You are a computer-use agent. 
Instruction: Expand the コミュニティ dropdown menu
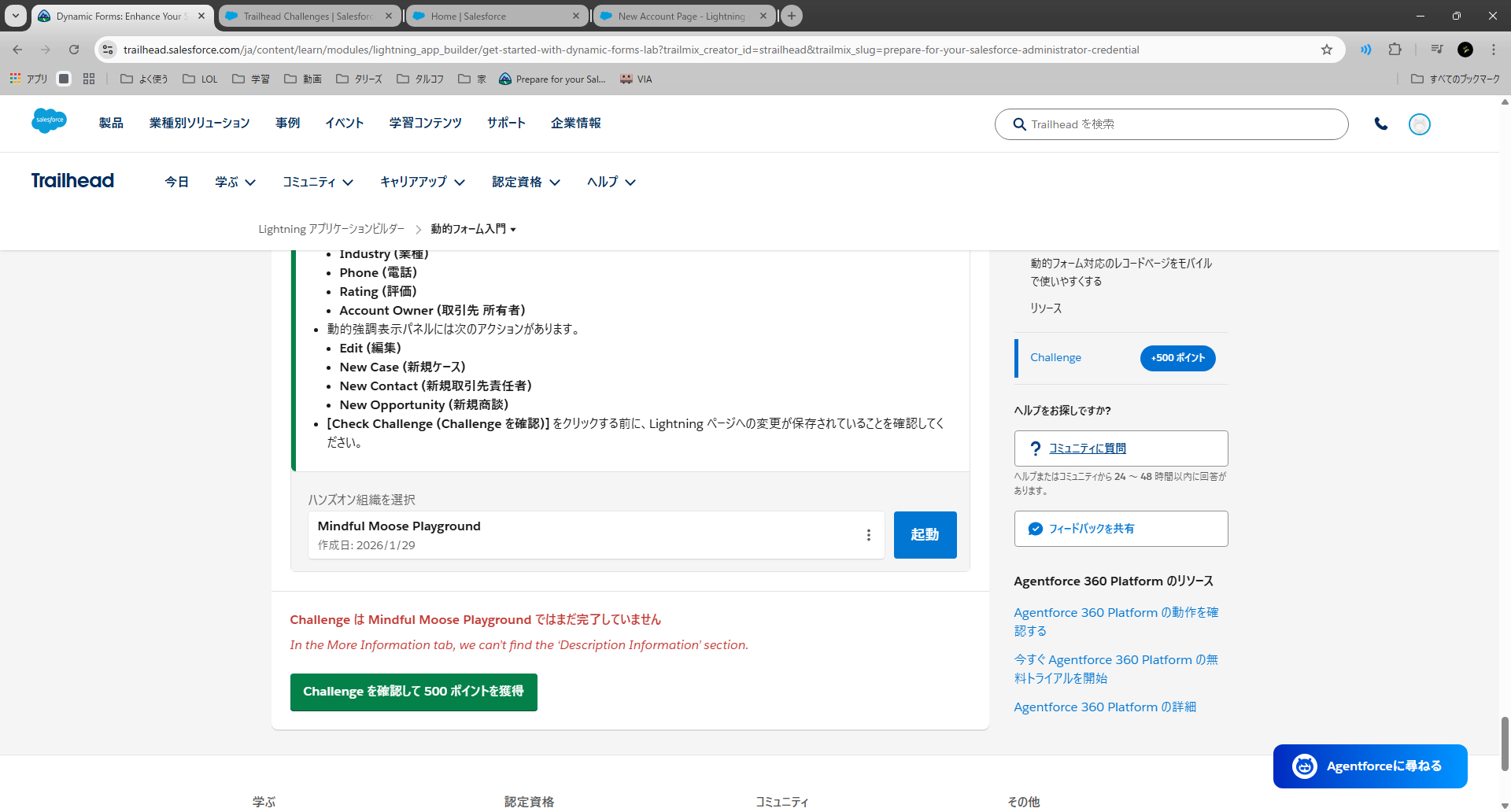pos(318,182)
